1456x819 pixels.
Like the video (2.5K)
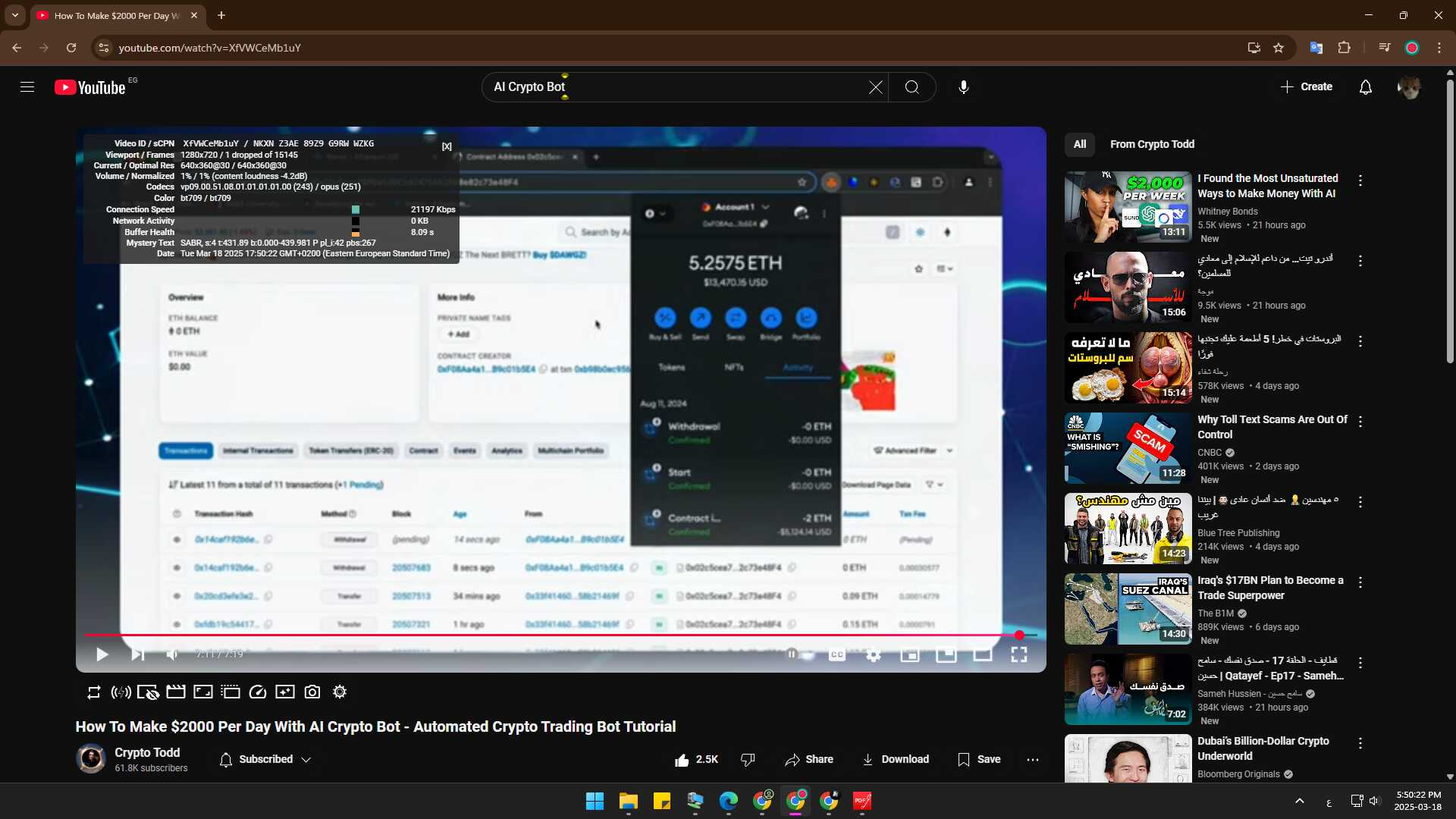(696, 759)
